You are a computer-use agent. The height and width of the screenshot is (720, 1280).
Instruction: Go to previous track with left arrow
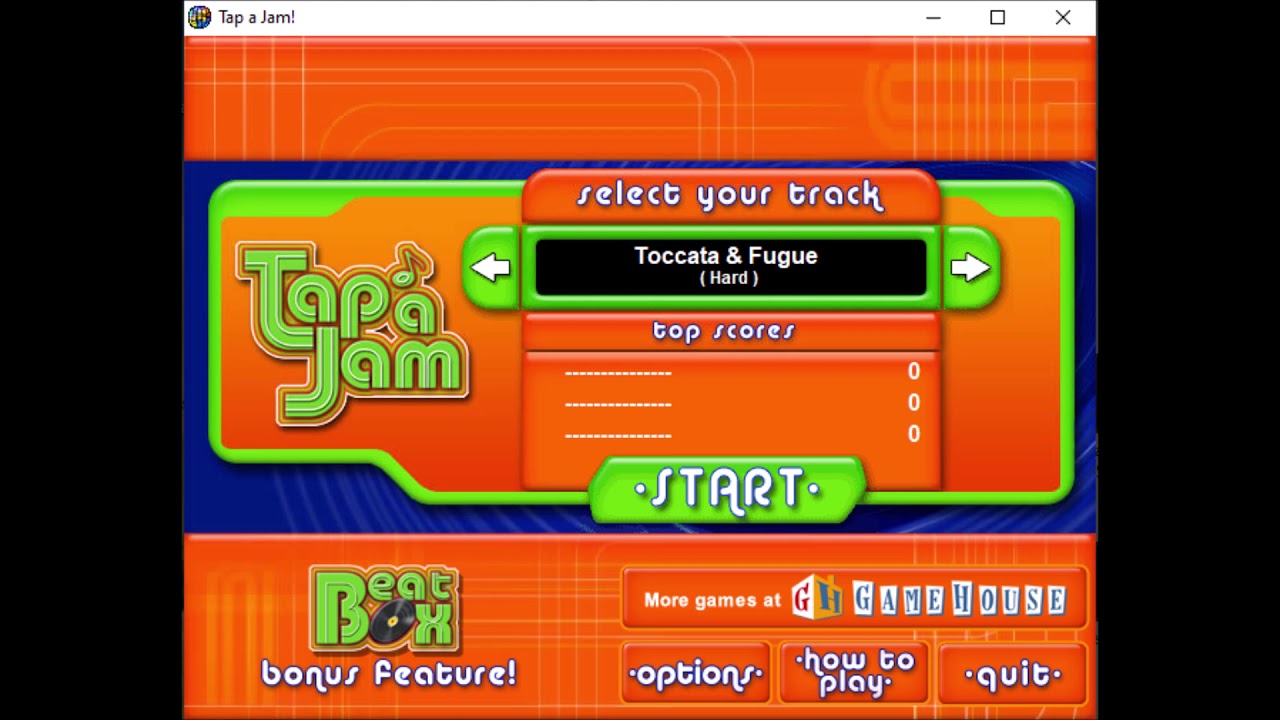coord(491,268)
